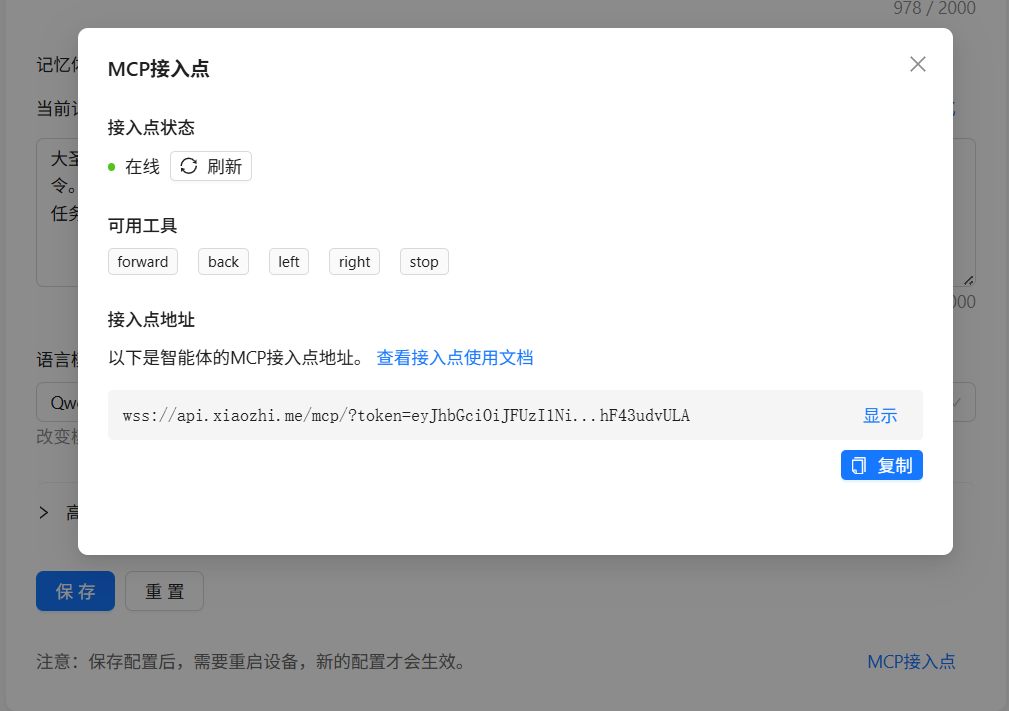The width and height of the screenshot is (1009, 711).
Task: Select the stop tool tag
Action: pyautogui.click(x=424, y=262)
